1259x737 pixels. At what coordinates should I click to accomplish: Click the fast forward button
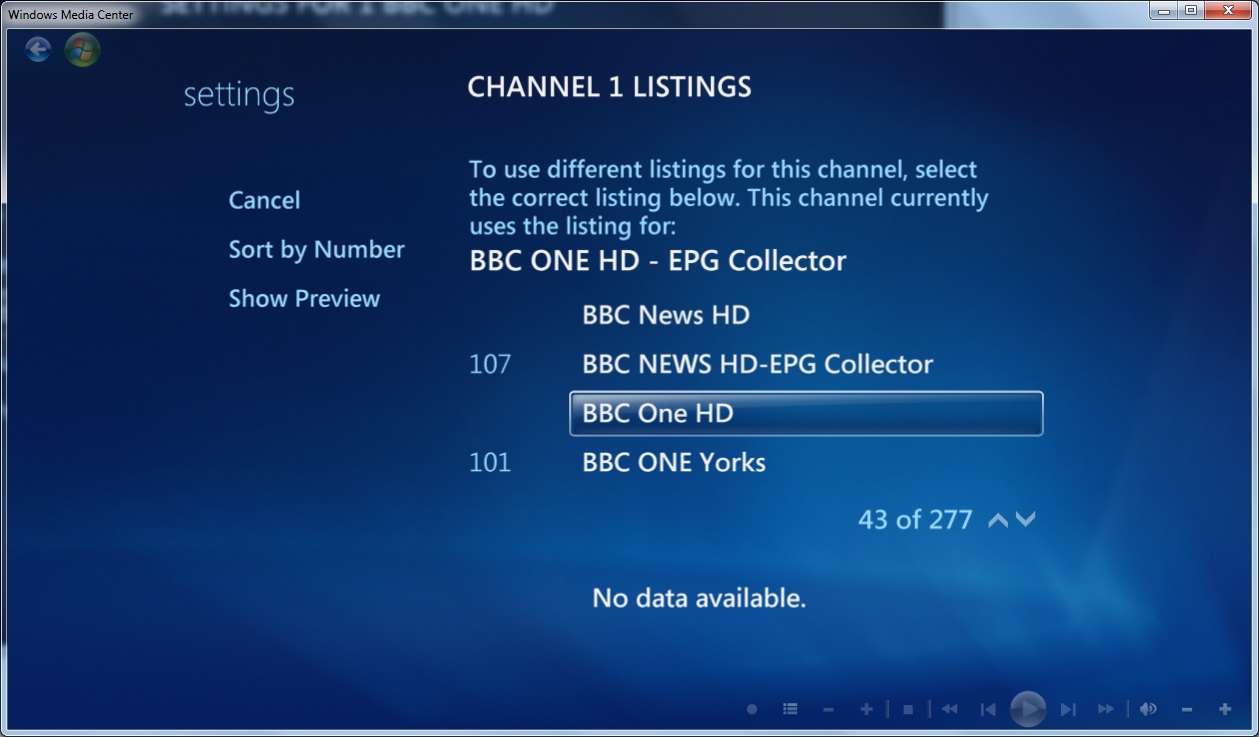(1106, 709)
